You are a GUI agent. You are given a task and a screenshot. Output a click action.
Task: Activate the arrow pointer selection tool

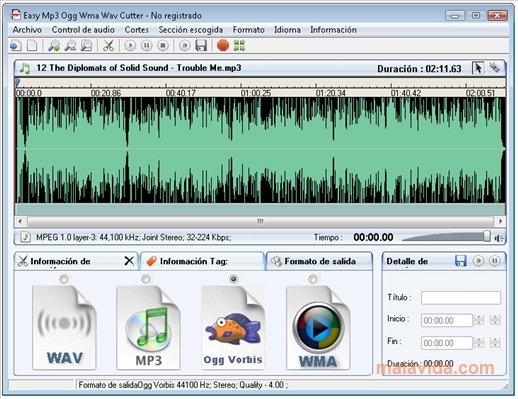(478, 68)
